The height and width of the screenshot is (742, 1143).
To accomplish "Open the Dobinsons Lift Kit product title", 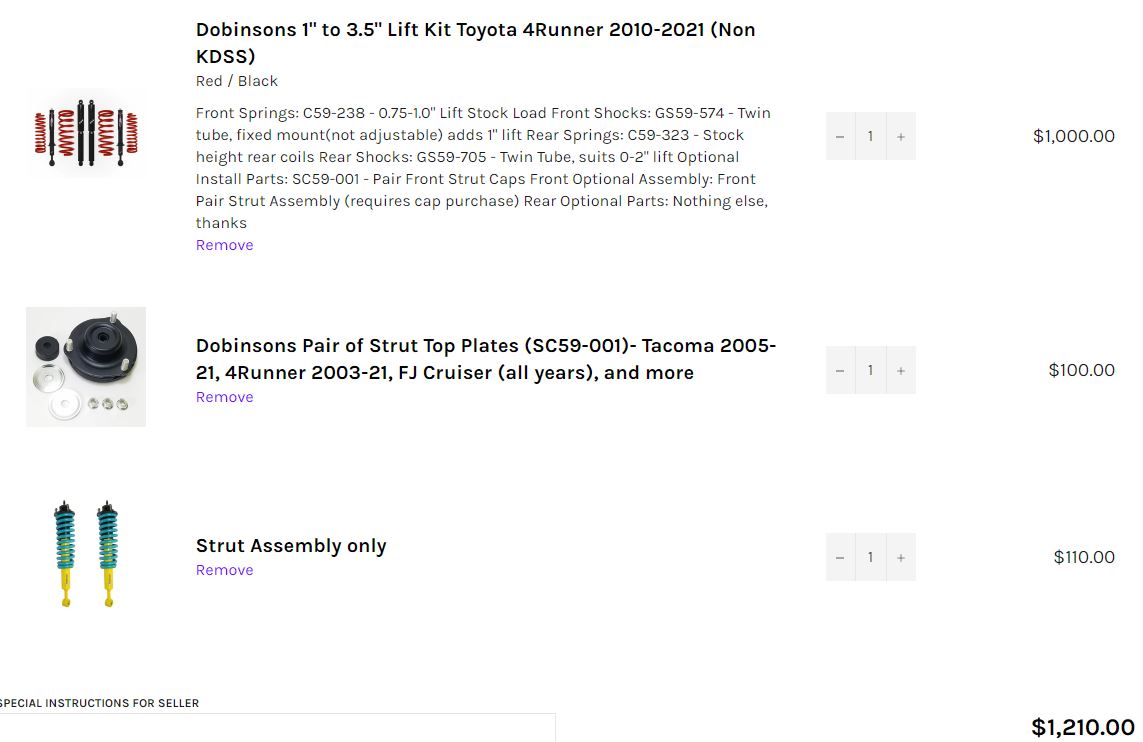I will click(475, 43).
